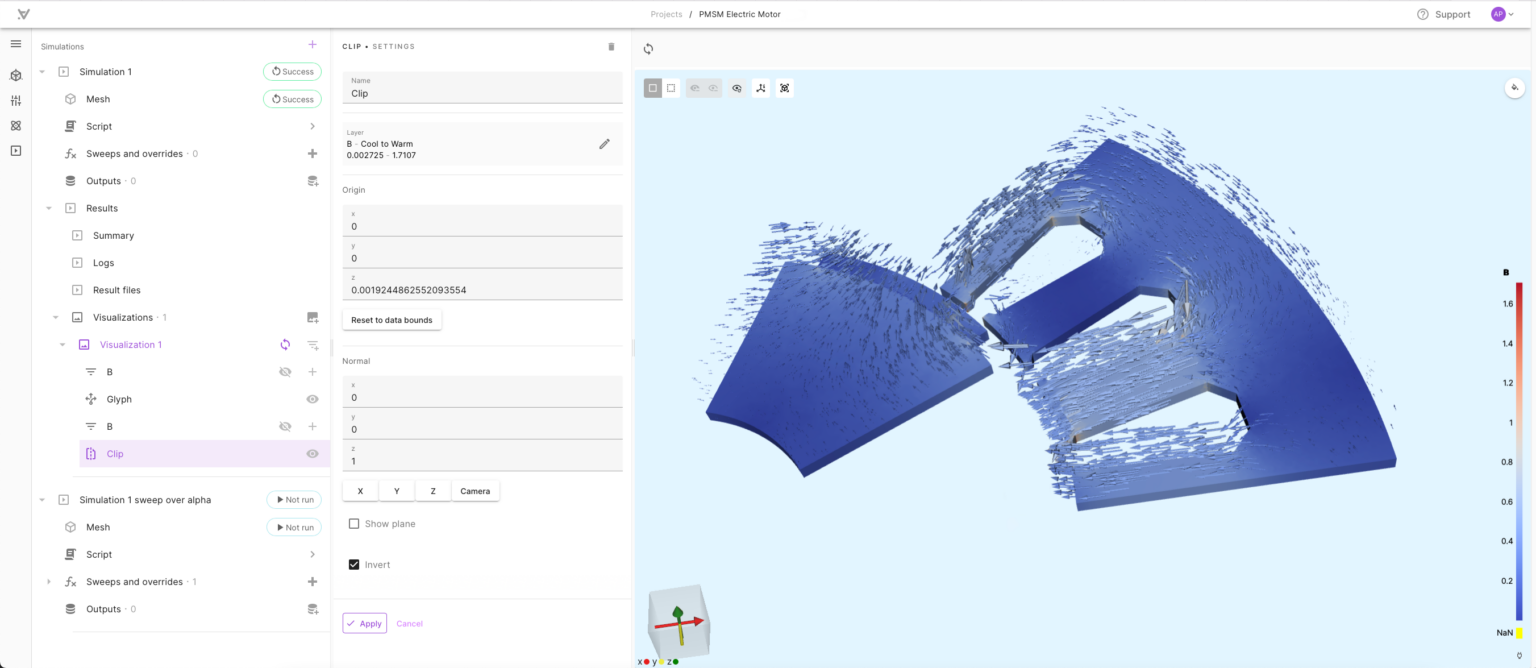Enable the Show plane checkbox
The height and width of the screenshot is (668, 1536).
coord(354,523)
